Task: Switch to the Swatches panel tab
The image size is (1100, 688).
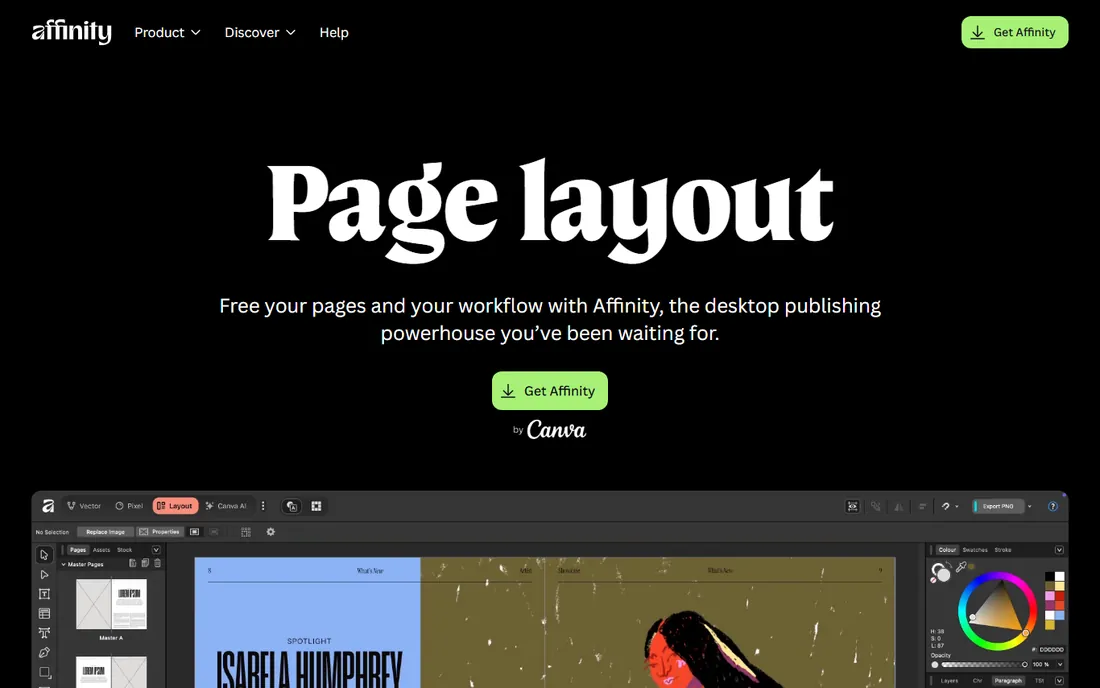Action: [x=975, y=550]
